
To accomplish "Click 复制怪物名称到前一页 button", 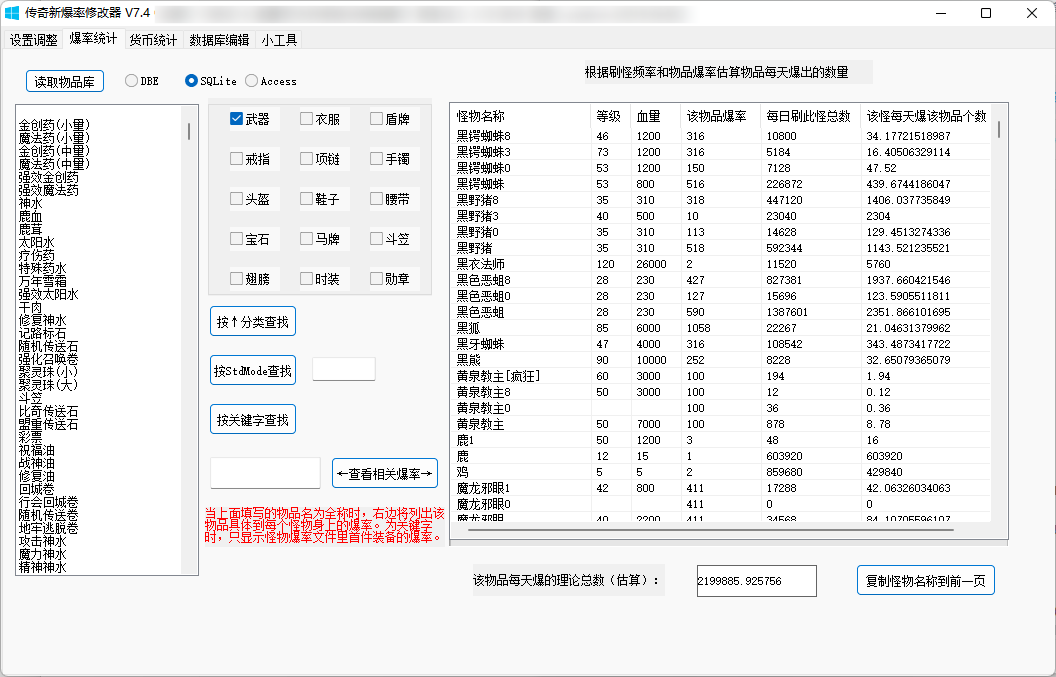I will 925,580.
